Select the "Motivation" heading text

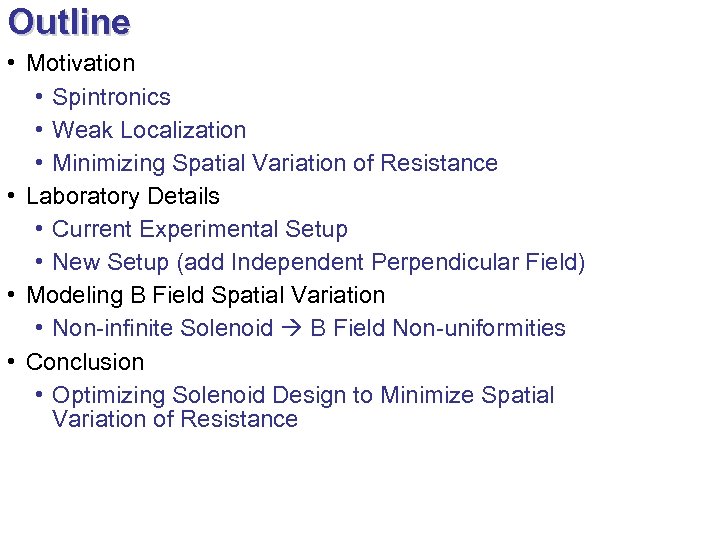coord(80,63)
